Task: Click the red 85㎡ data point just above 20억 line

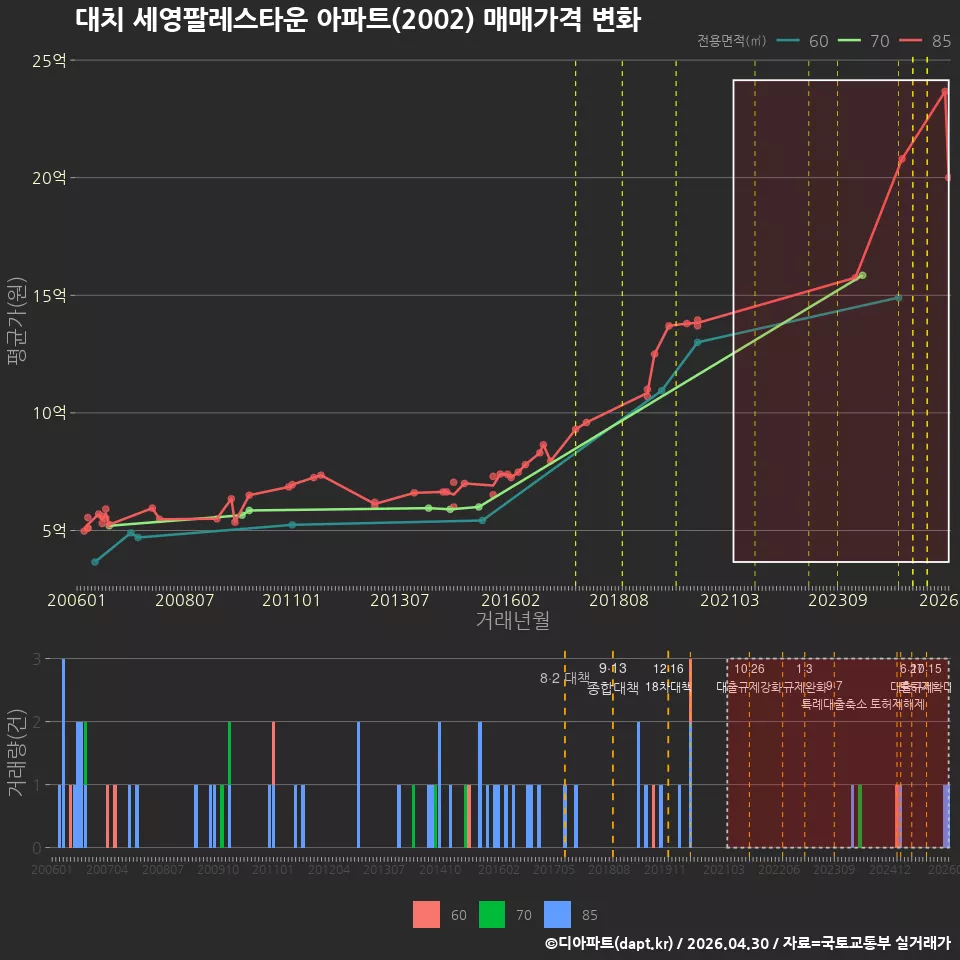Action: pyautogui.click(x=901, y=159)
